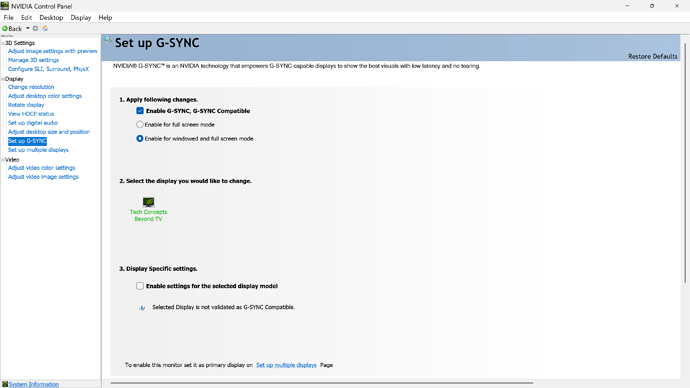
Task: Open Adjust video image settings
Action: 43,177
